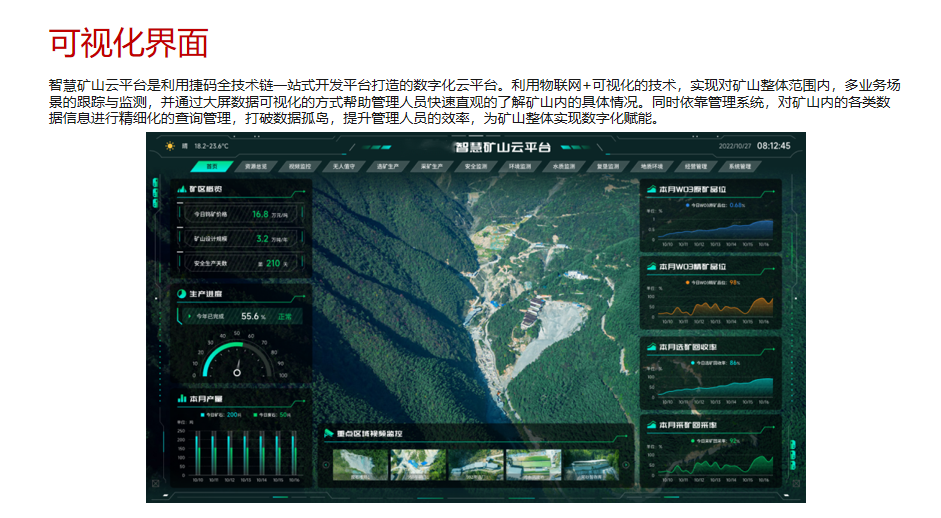Click the 本月采矿回采率 panel icon

[x=649, y=424]
